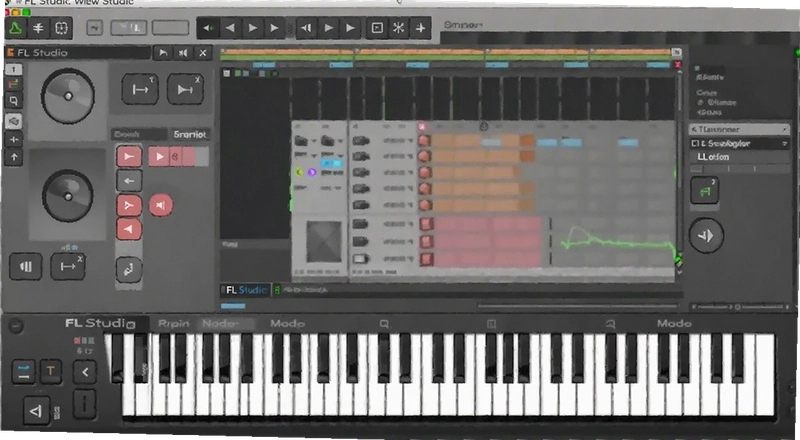Switch to the Snantiot tab
This screenshot has width=800, height=440.
(190, 134)
